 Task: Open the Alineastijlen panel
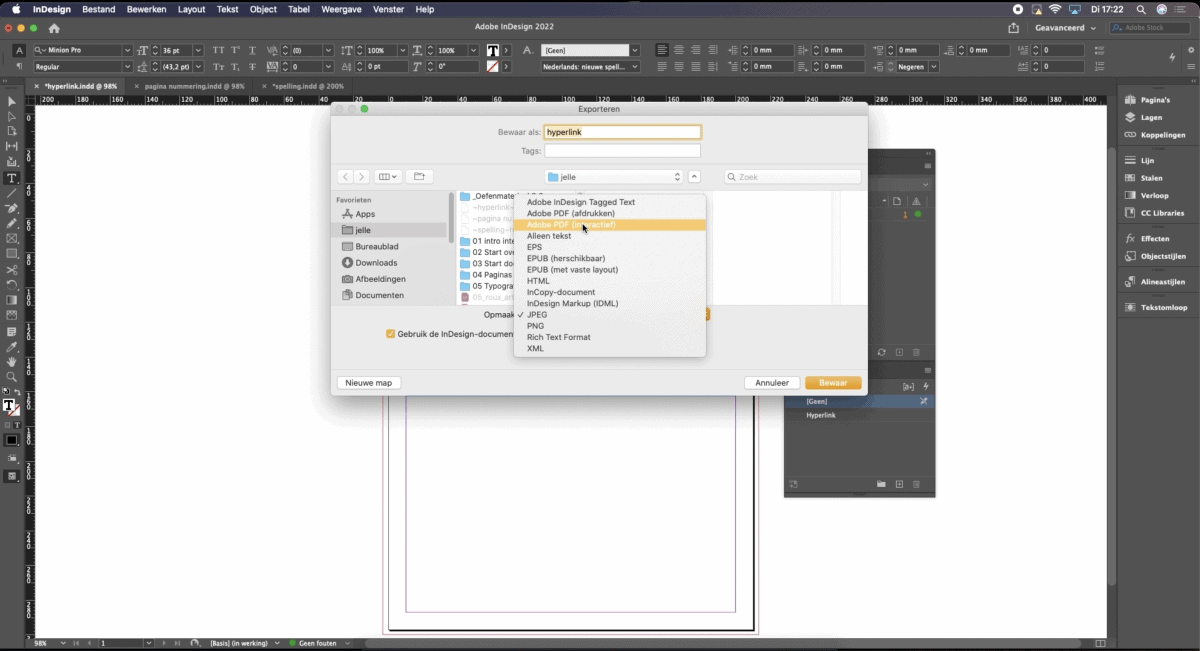[x=1160, y=284]
